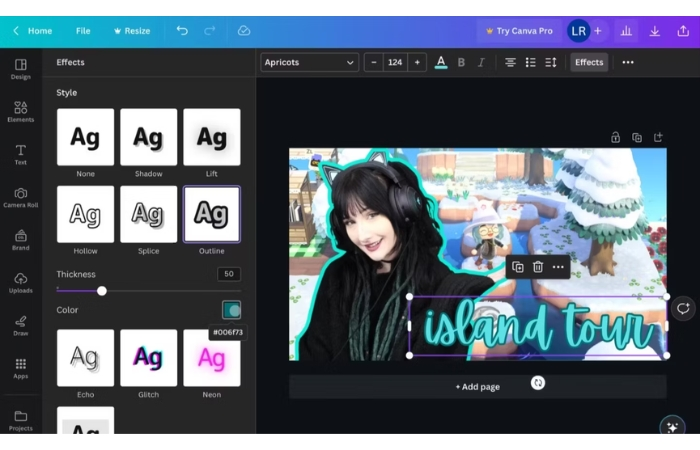Click the Redo arrow
Viewport: 700px width, 450px height.
(209, 31)
